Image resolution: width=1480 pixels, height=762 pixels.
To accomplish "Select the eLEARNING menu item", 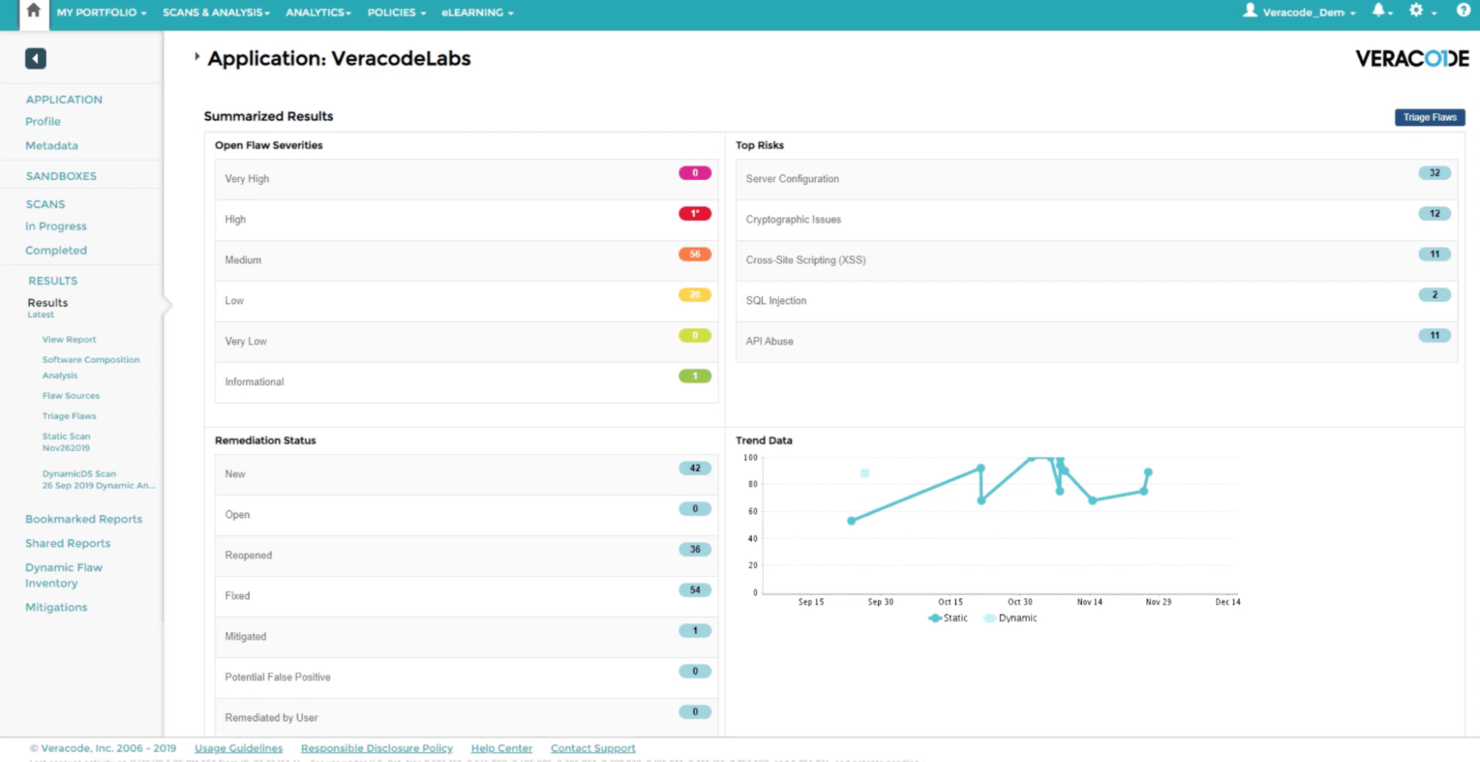I will 473,13.
